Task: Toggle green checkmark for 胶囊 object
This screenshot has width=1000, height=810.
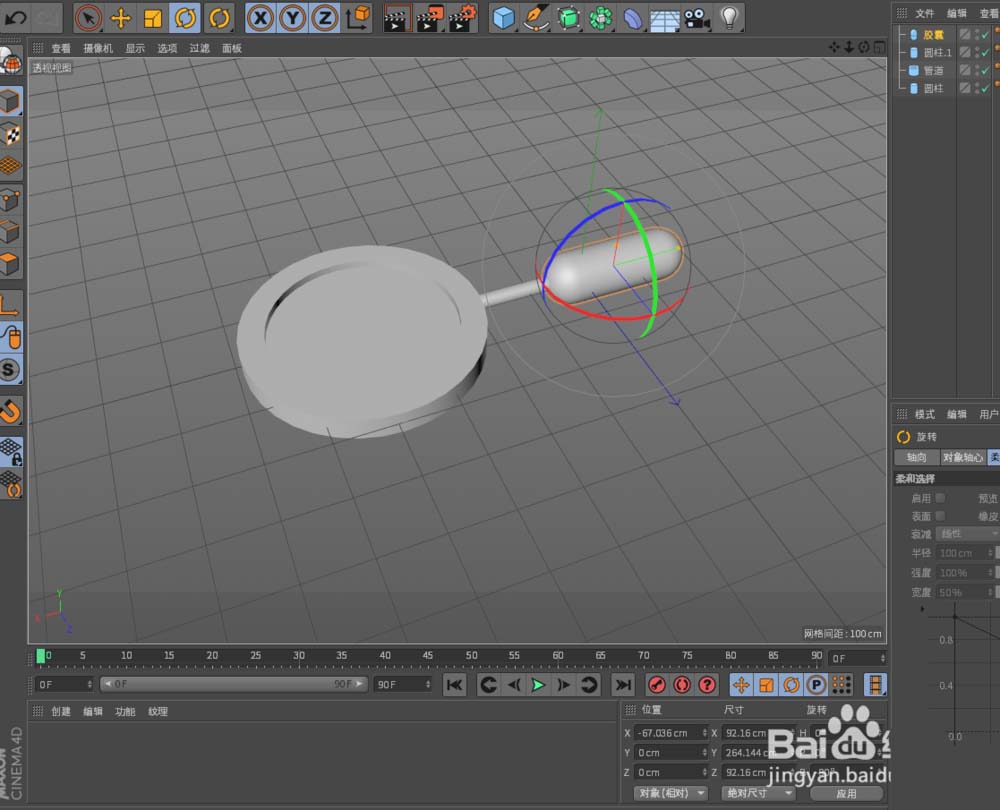Action: click(x=985, y=35)
